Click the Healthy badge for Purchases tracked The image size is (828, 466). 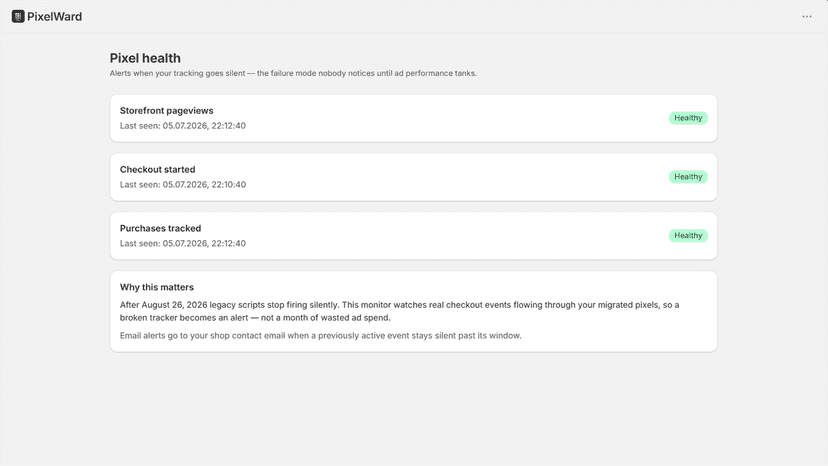coord(688,236)
